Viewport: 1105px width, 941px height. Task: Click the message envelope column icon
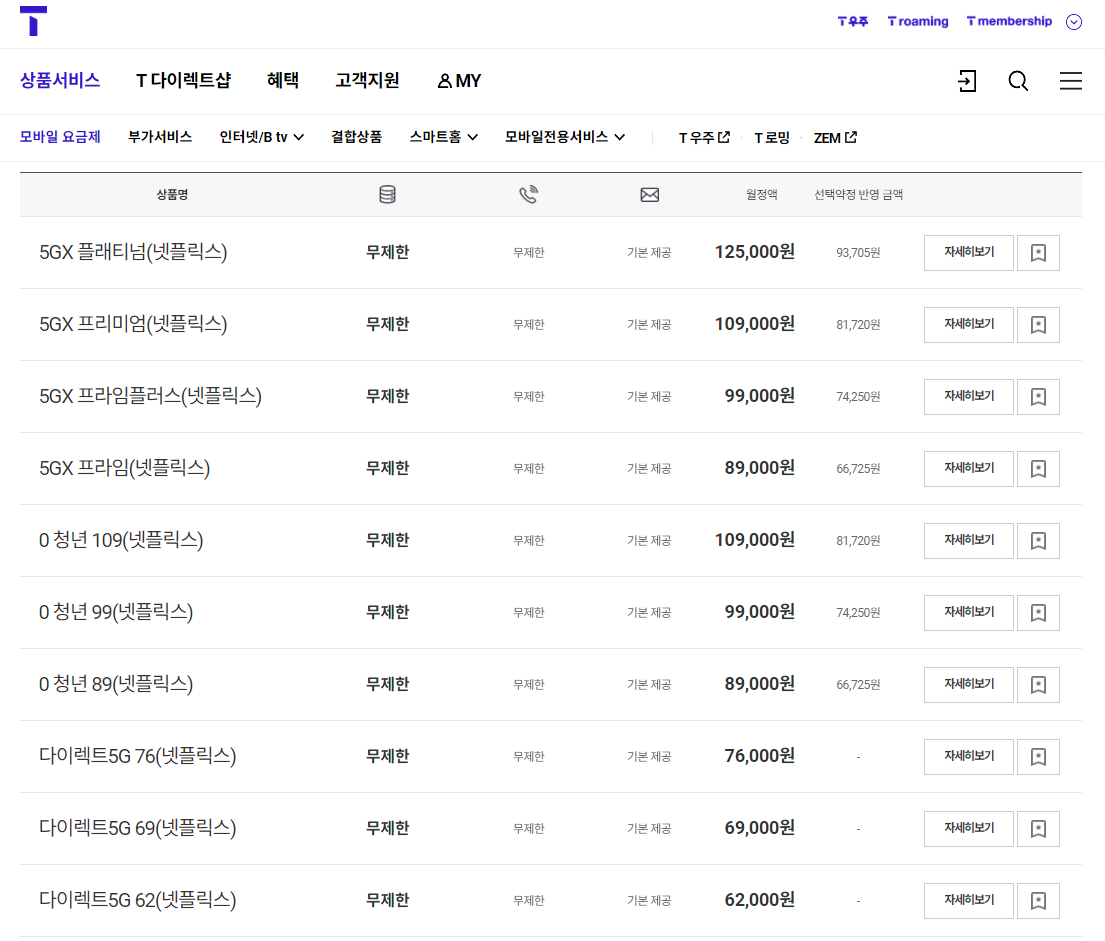pyautogui.click(x=649, y=195)
